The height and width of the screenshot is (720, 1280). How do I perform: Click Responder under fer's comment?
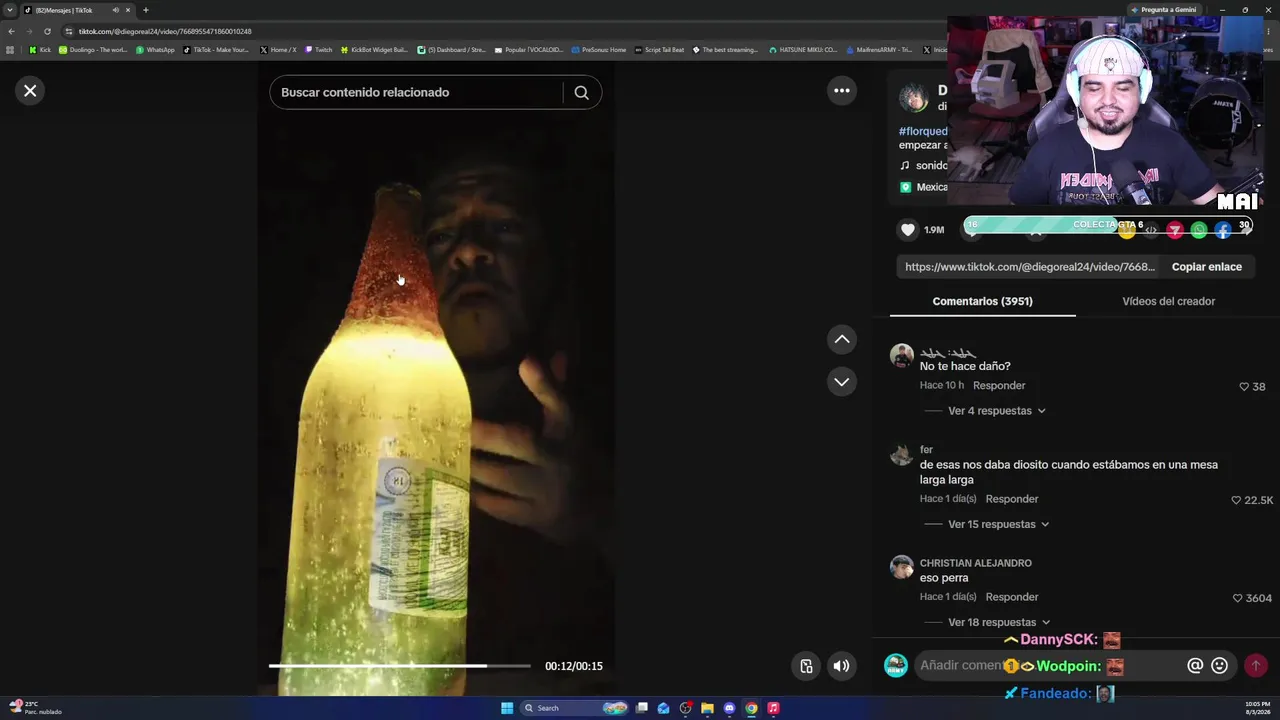pos(1012,499)
